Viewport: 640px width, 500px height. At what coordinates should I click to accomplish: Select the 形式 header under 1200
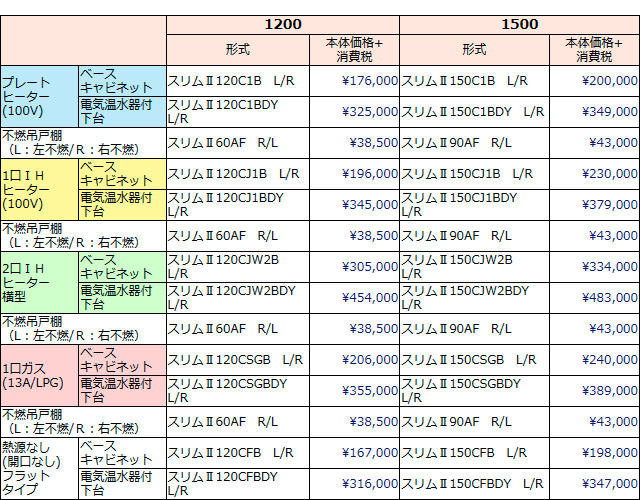(x=238, y=50)
